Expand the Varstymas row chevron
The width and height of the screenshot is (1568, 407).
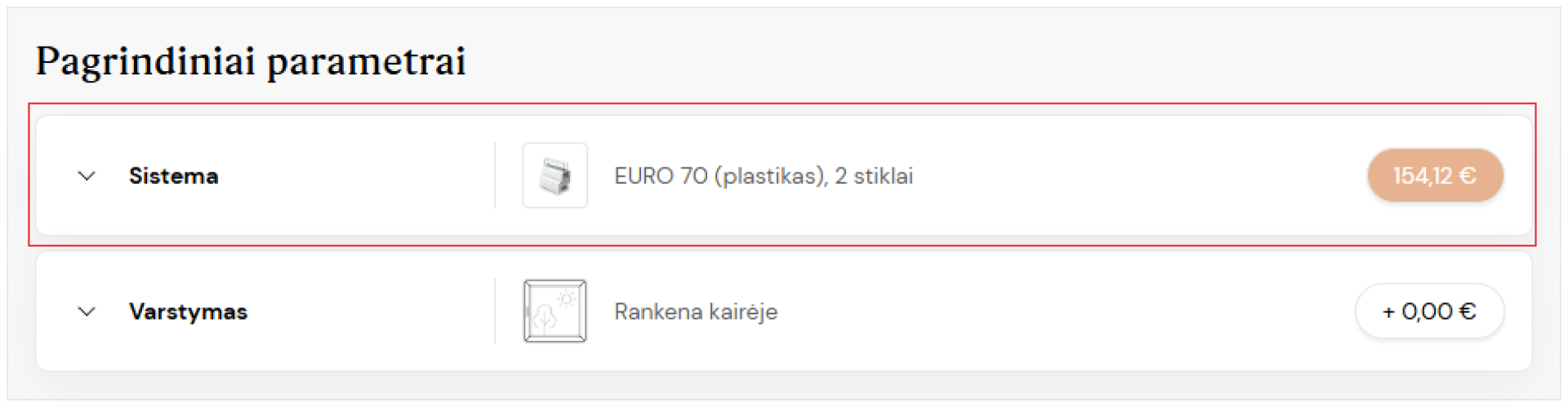point(87,311)
